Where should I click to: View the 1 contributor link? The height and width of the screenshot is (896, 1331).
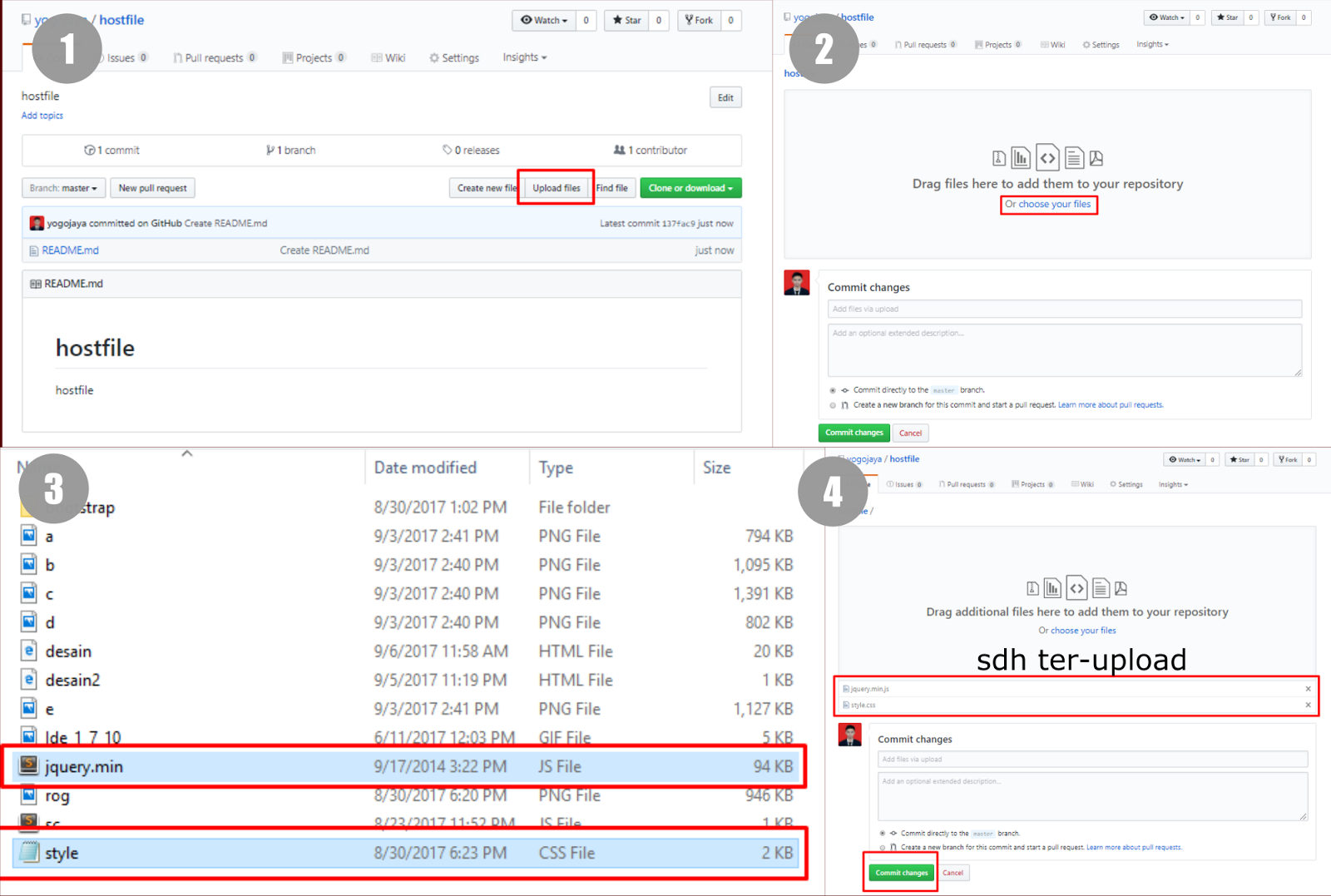(x=651, y=151)
